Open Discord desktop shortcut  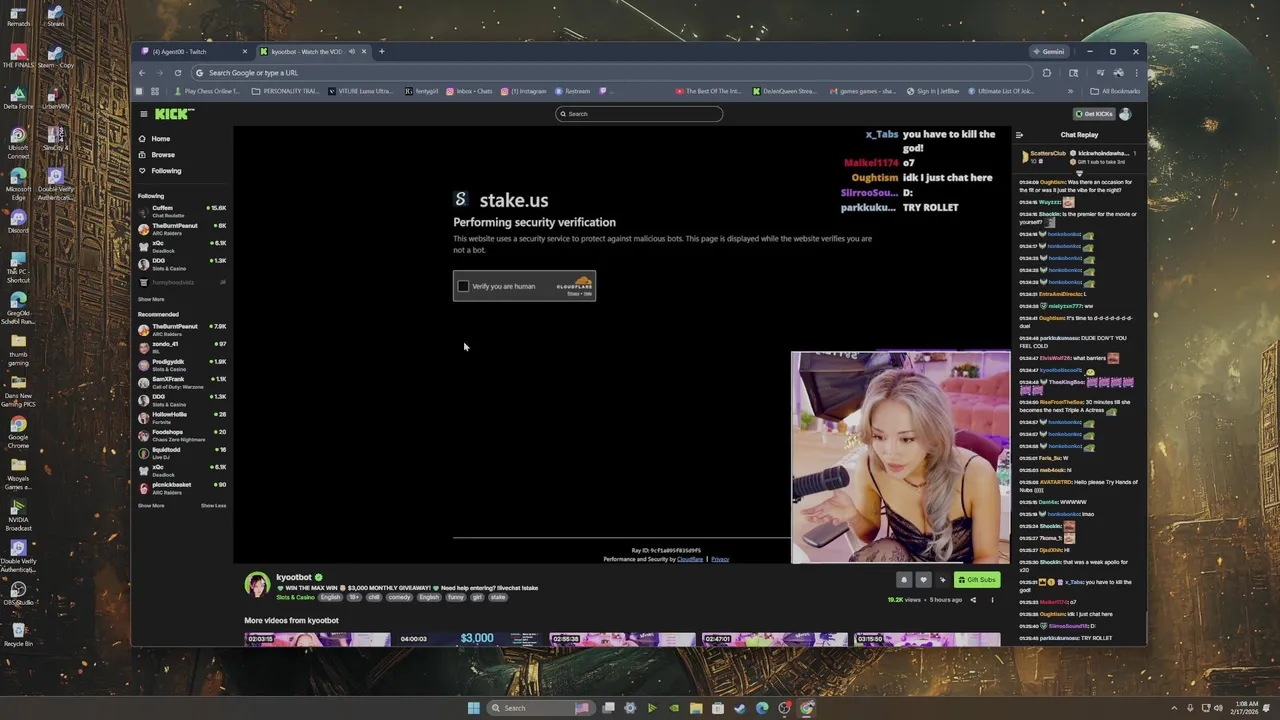(18, 221)
